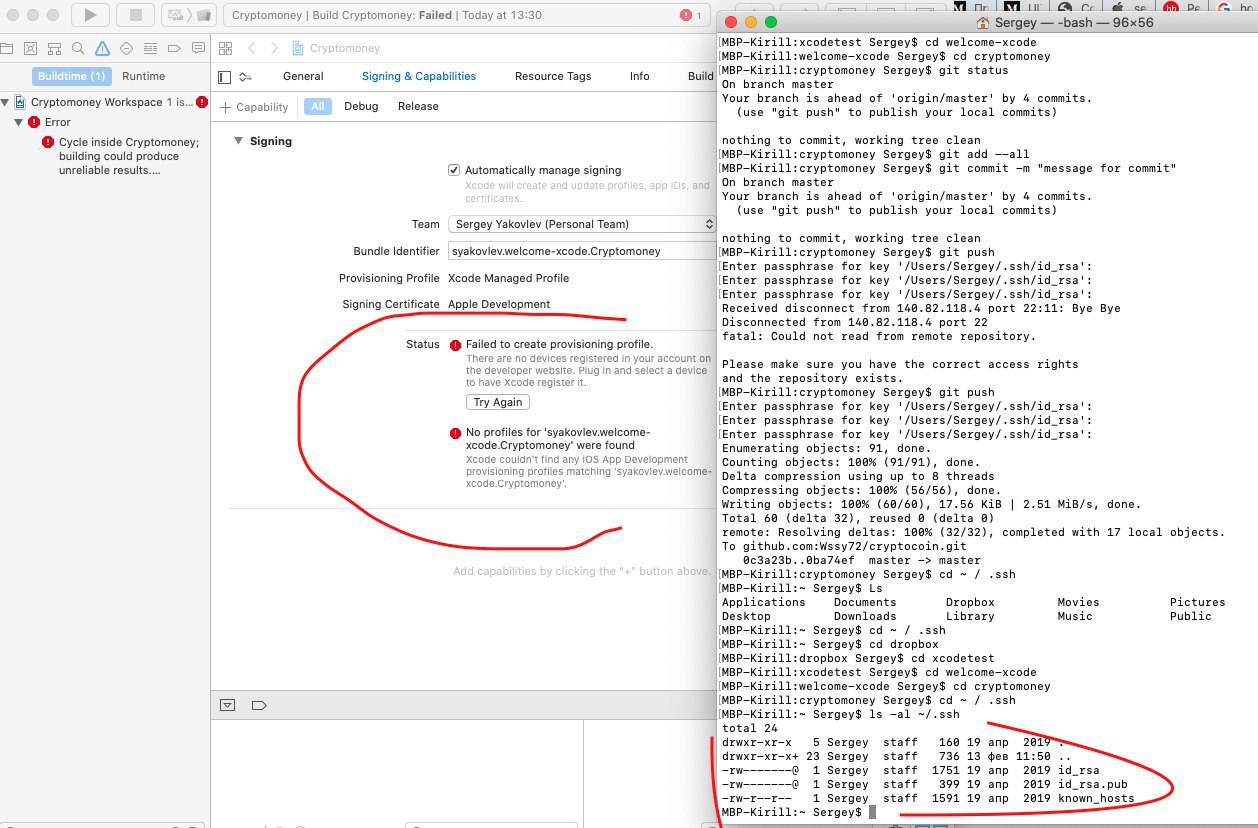Open the Project navigator folder icon
This screenshot has height=828, width=1258.
[x=7, y=48]
